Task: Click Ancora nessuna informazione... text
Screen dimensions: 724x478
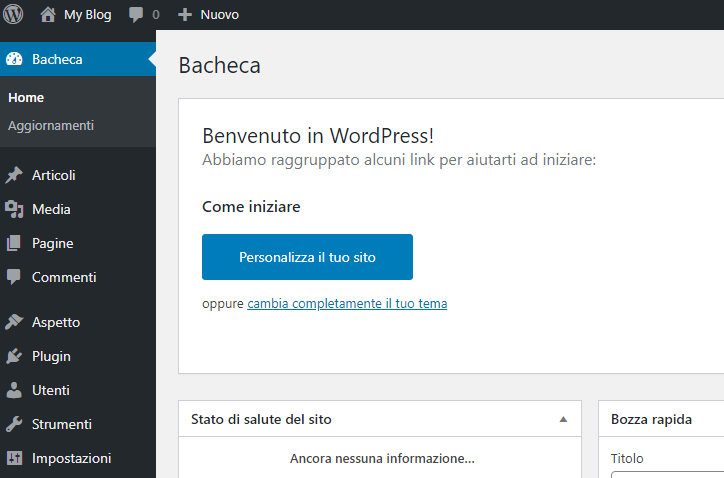Action: point(382,459)
